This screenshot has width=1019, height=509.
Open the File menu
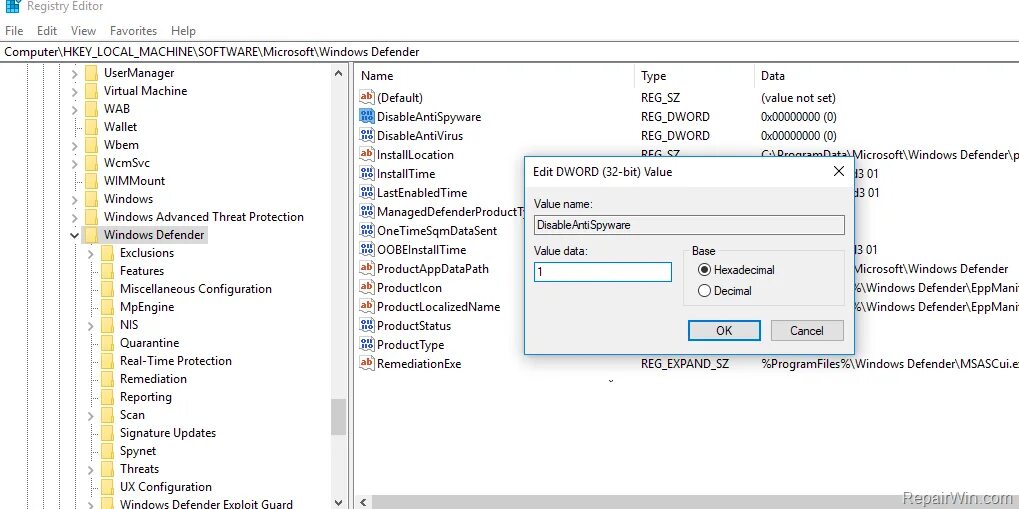coord(14,31)
